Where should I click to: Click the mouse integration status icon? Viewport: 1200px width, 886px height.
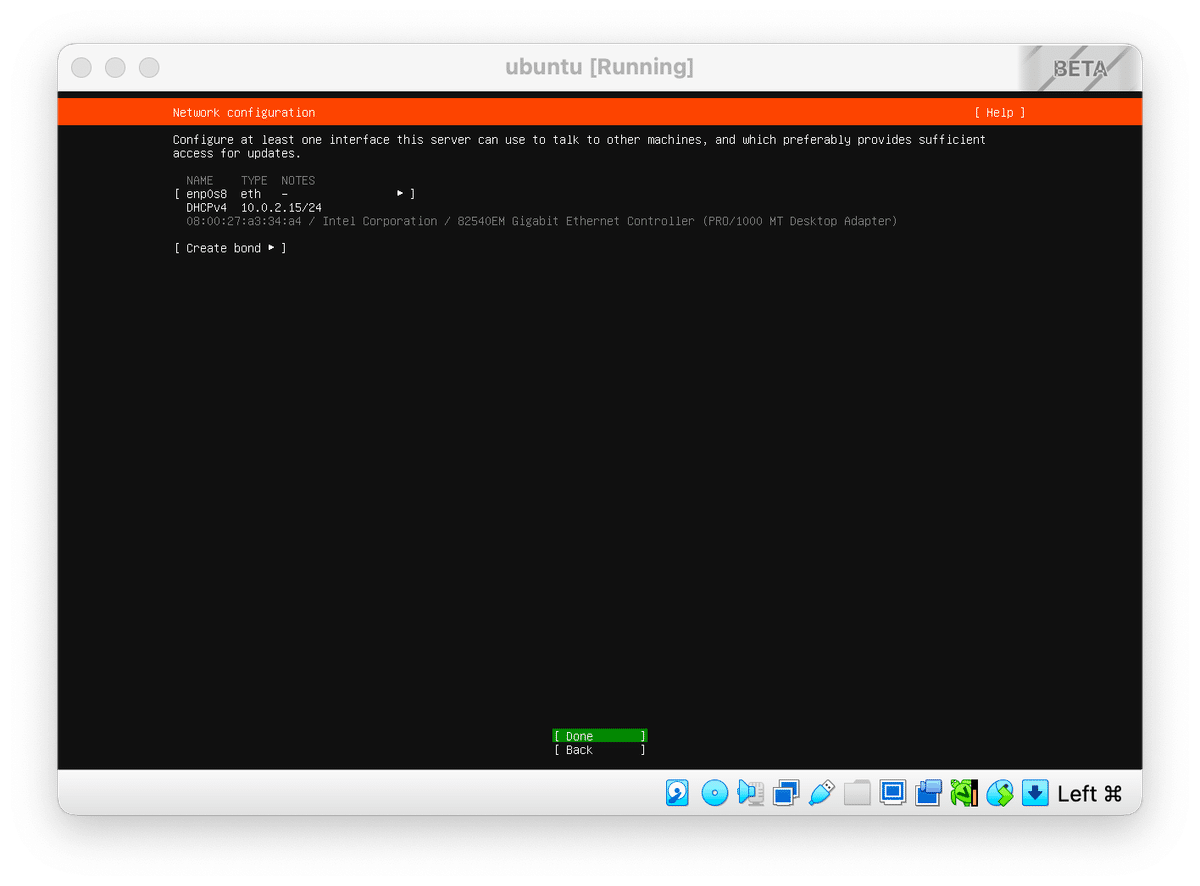(x=1000, y=793)
